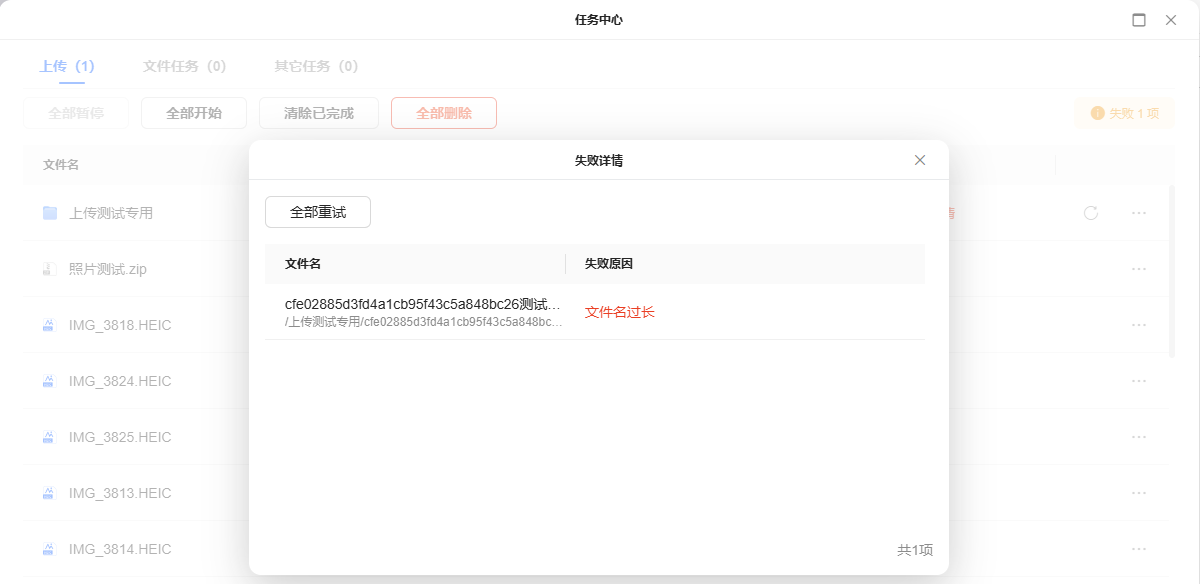Open the 失败 1 项 warning badge

click(1125, 113)
